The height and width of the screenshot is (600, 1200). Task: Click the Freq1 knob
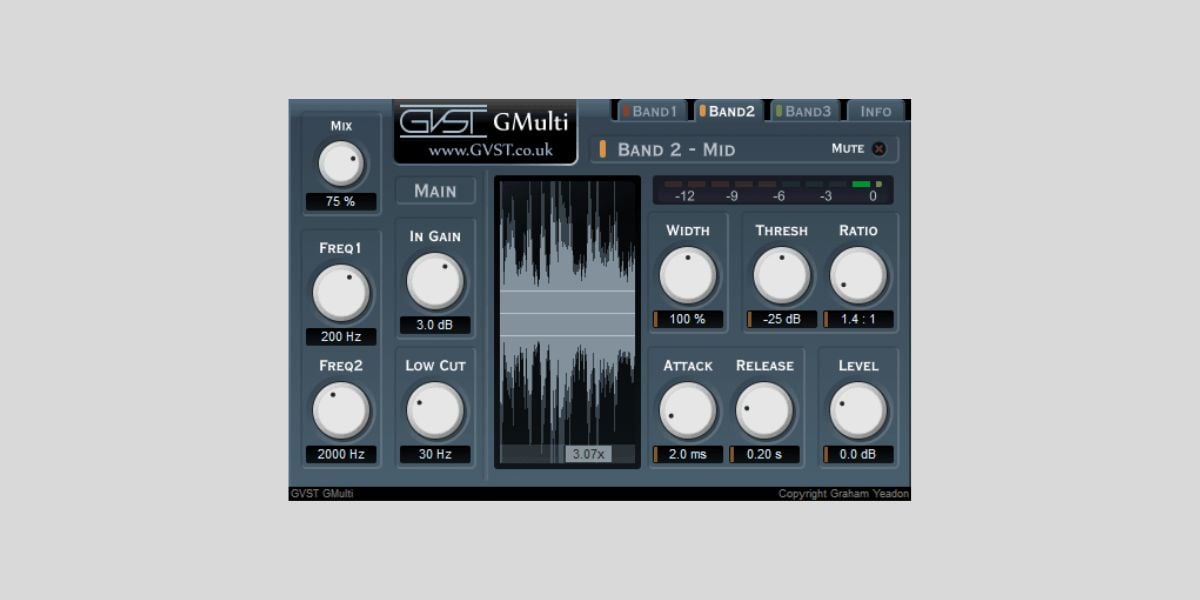click(341, 293)
